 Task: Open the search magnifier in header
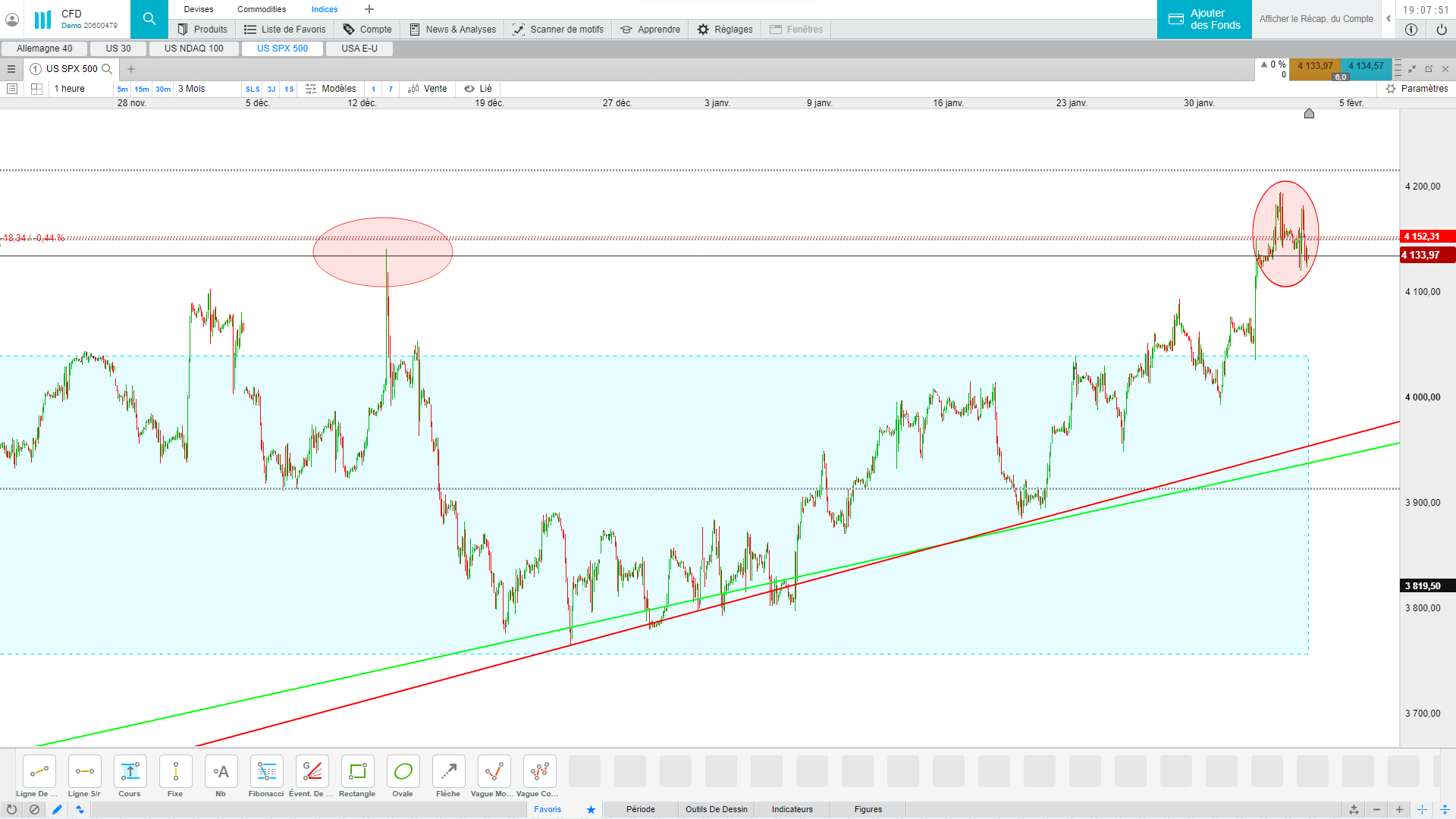[x=149, y=19]
